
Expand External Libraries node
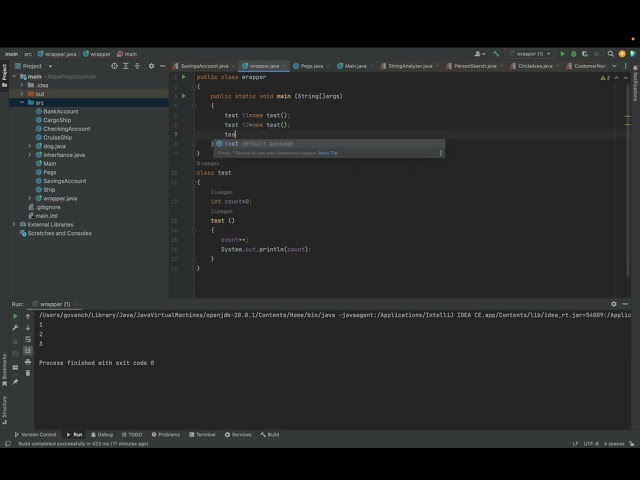click(x=14, y=224)
